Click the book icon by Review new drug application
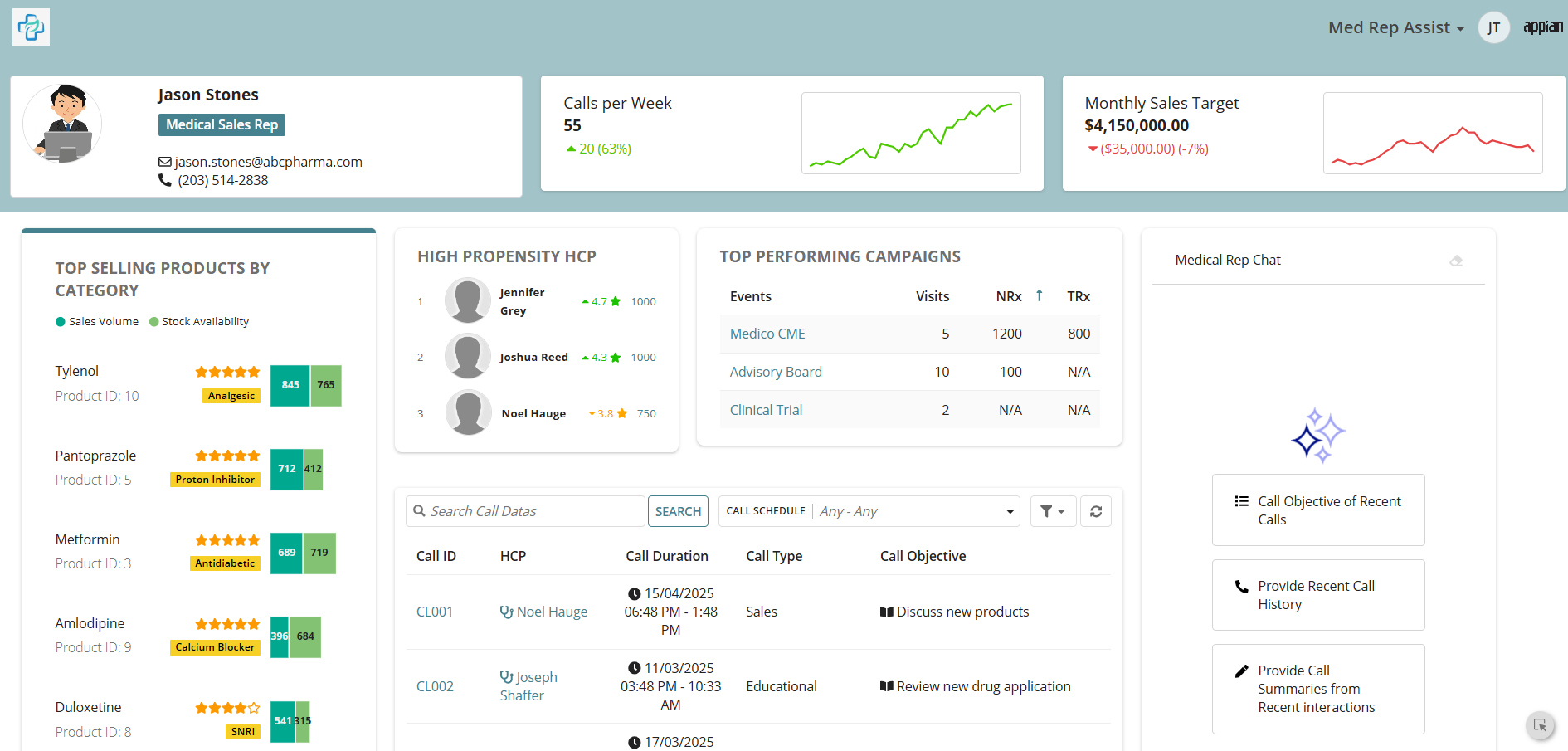Screen dimensions: 1568x751 [887, 687]
